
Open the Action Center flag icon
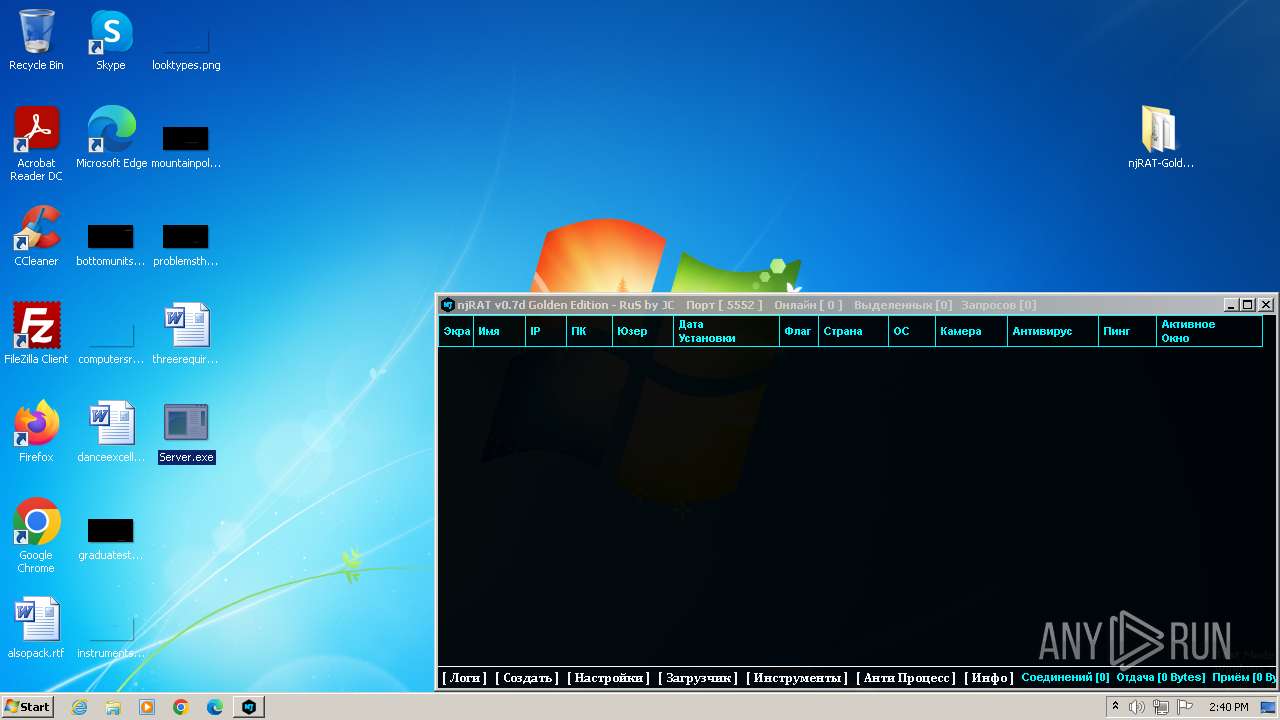pos(1185,707)
